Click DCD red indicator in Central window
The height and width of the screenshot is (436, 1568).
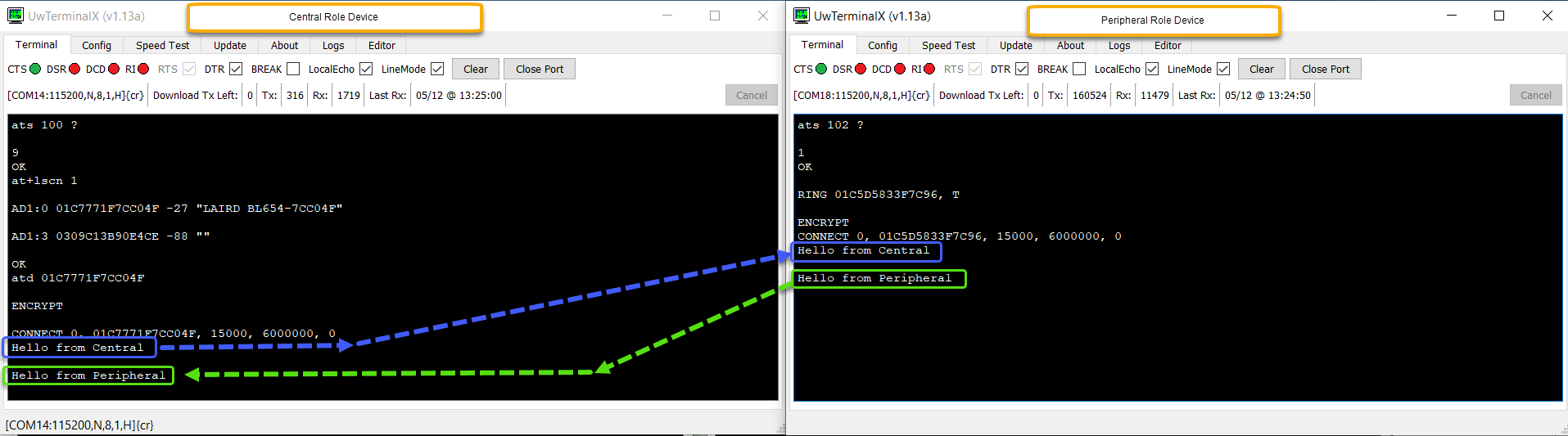click(x=114, y=69)
